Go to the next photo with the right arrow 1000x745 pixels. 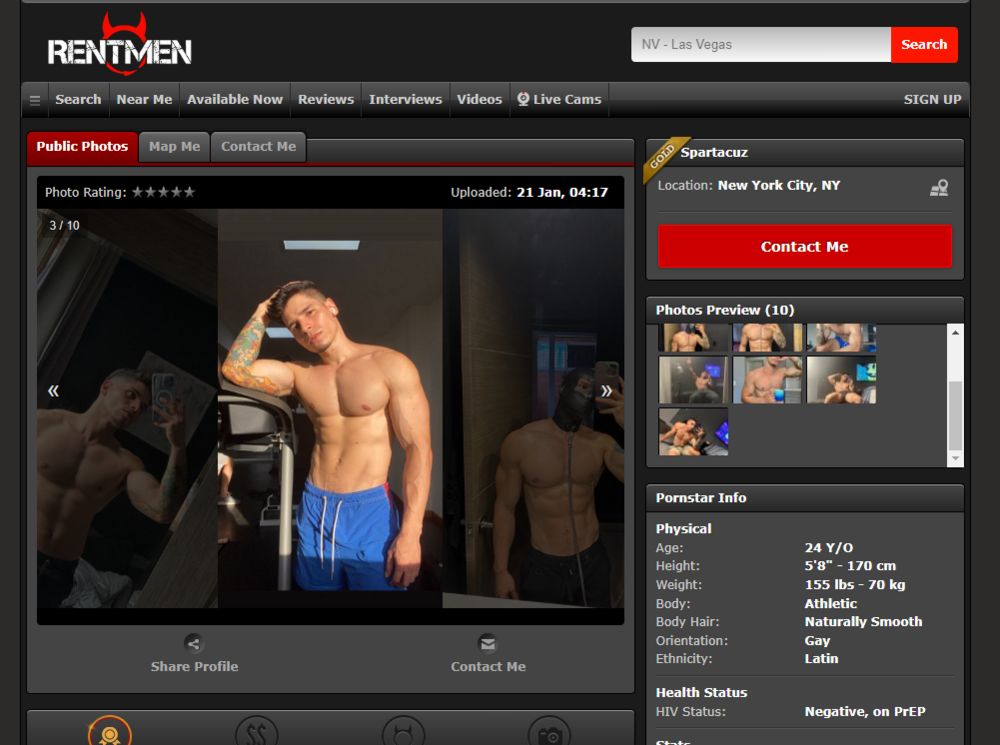coord(606,391)
